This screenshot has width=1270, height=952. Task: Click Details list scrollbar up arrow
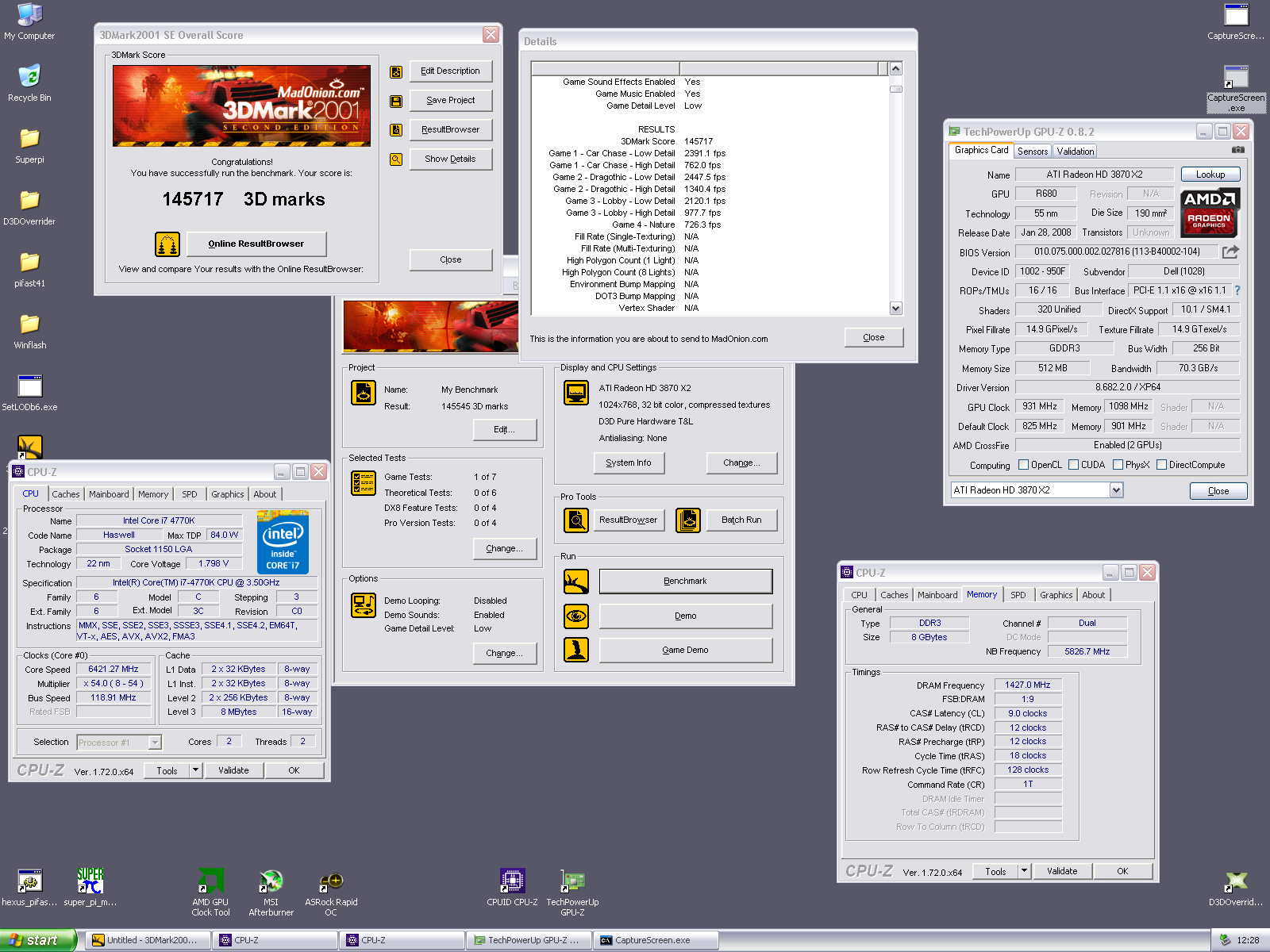pyautogui.click(x=896, y=68)
